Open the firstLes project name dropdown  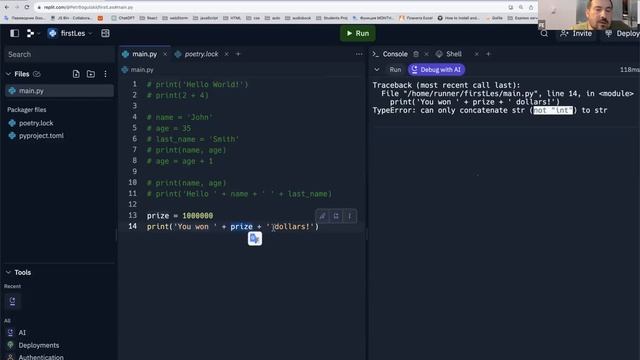pyautogui.click(x=70, y=33)
